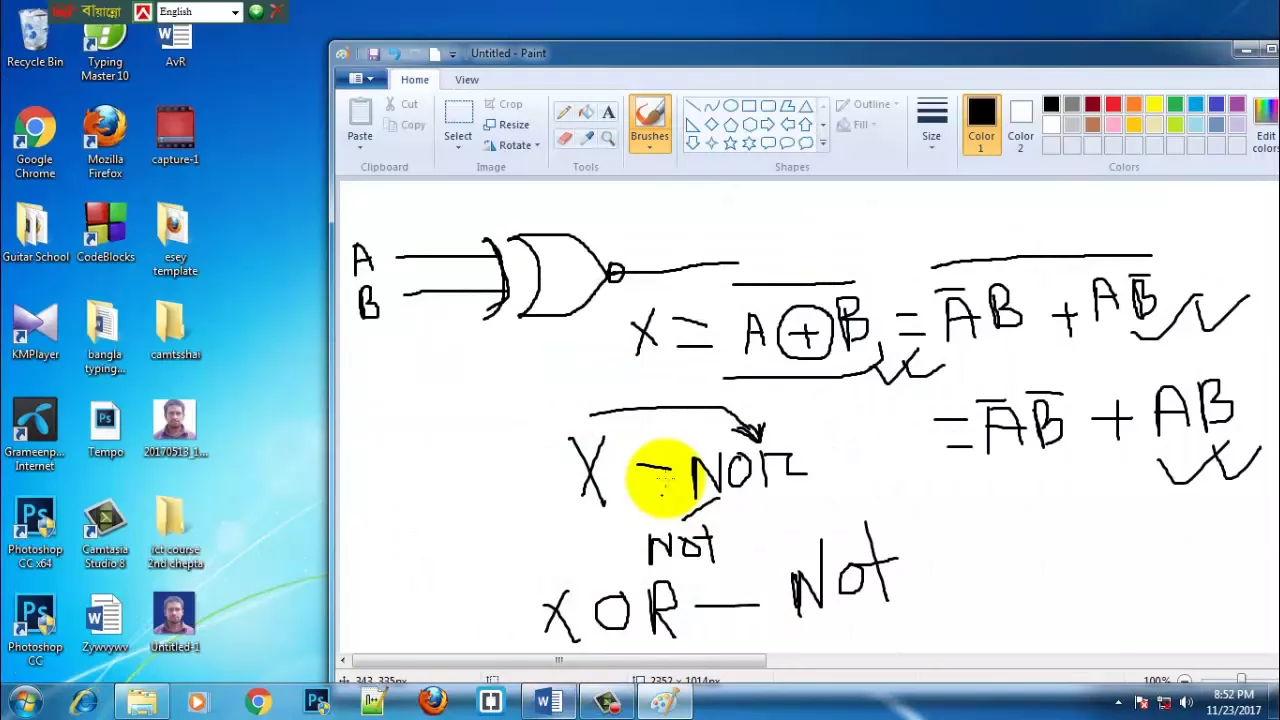Choose the Oval shape
Image resolution: width=1280 pixels, height=720 pixels.
click(x=731, y=106)
